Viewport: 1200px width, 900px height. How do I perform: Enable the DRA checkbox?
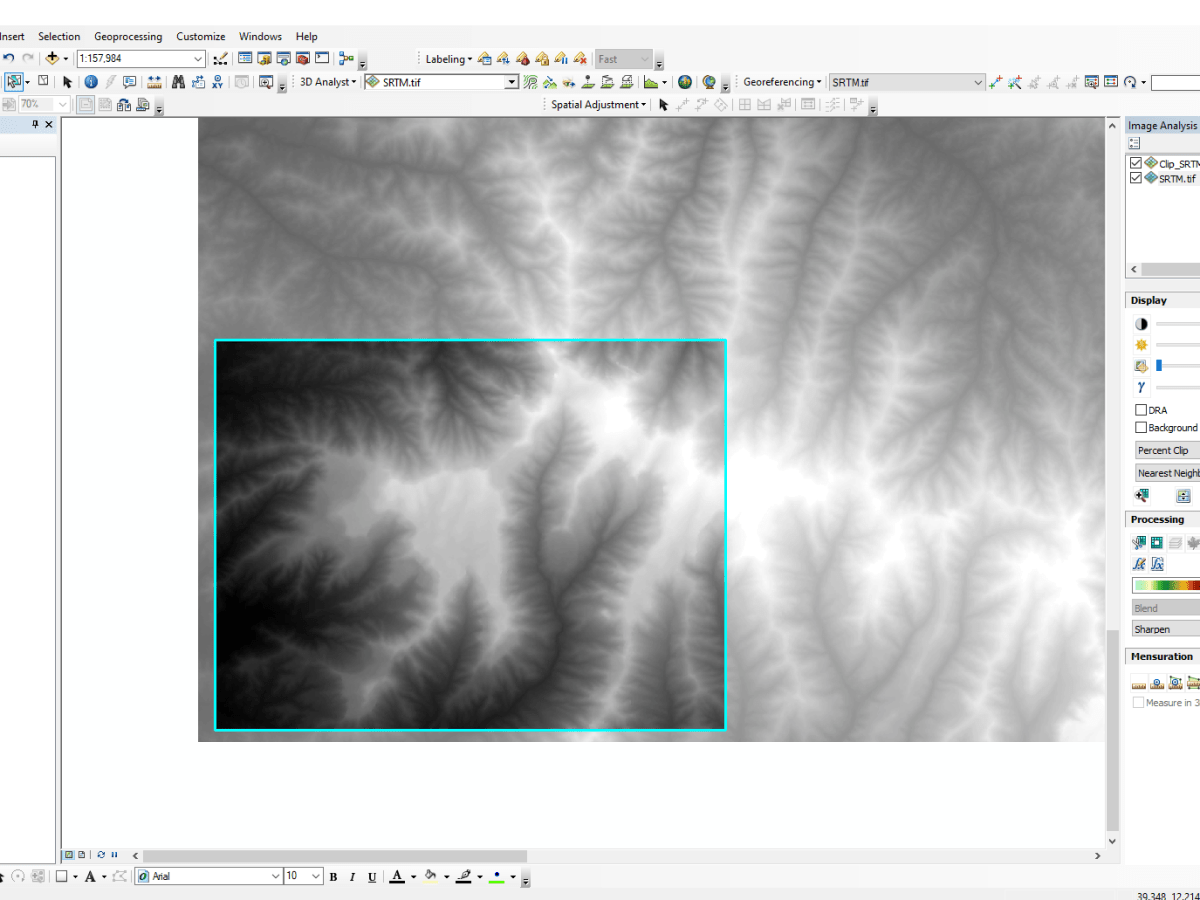1140,409
